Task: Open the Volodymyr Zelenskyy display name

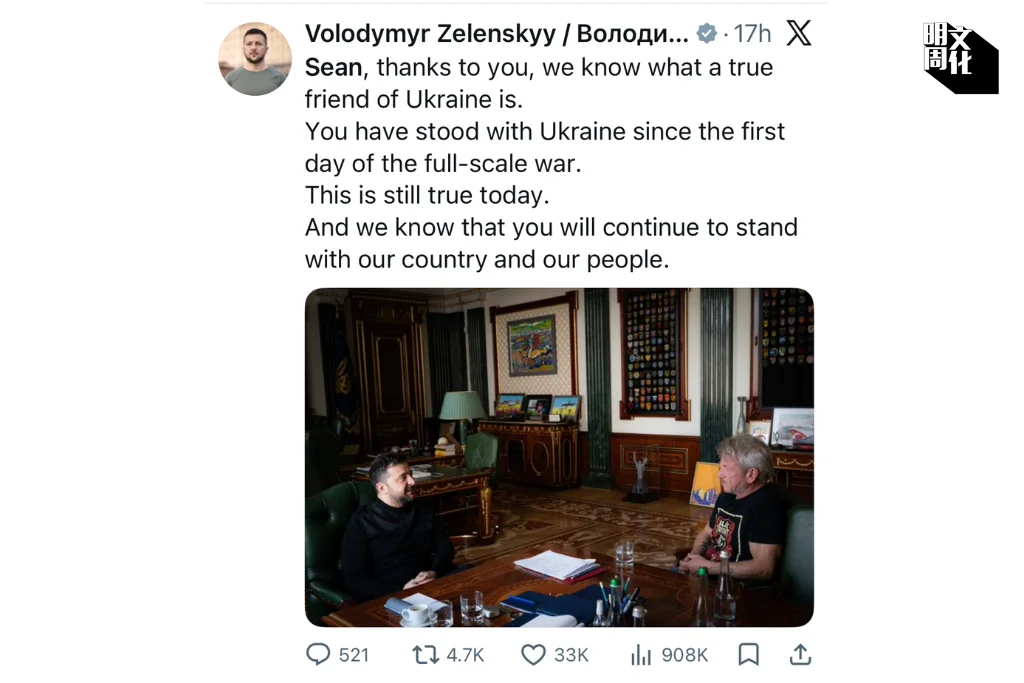Action: tap(496, 34)
